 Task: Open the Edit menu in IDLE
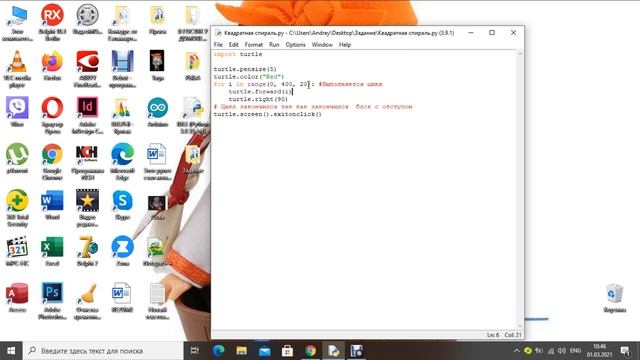pos(233,44)
